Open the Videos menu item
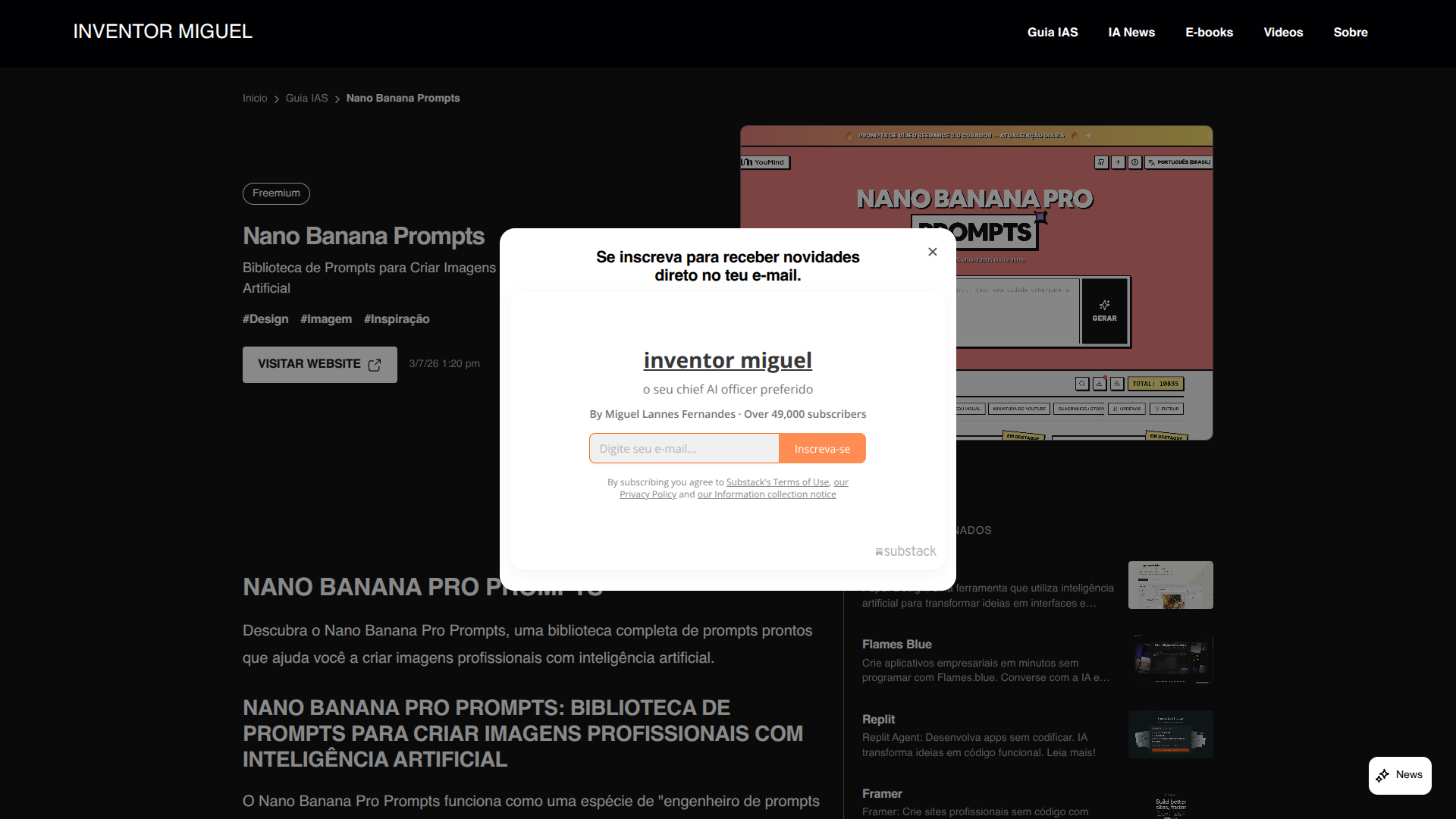Viewport: 1456px width, 819px height. pyautogui.click(x=1283, y=33)
